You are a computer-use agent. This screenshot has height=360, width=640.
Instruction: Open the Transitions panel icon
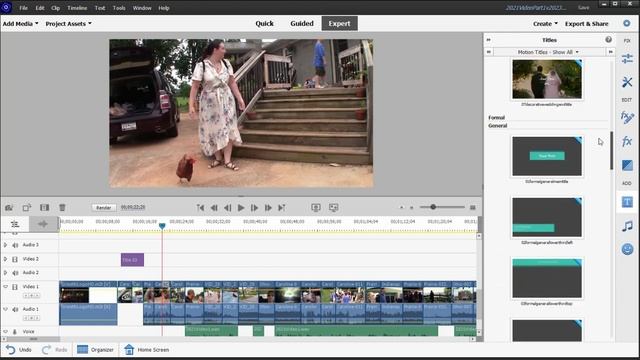click(x=627, y=165)
